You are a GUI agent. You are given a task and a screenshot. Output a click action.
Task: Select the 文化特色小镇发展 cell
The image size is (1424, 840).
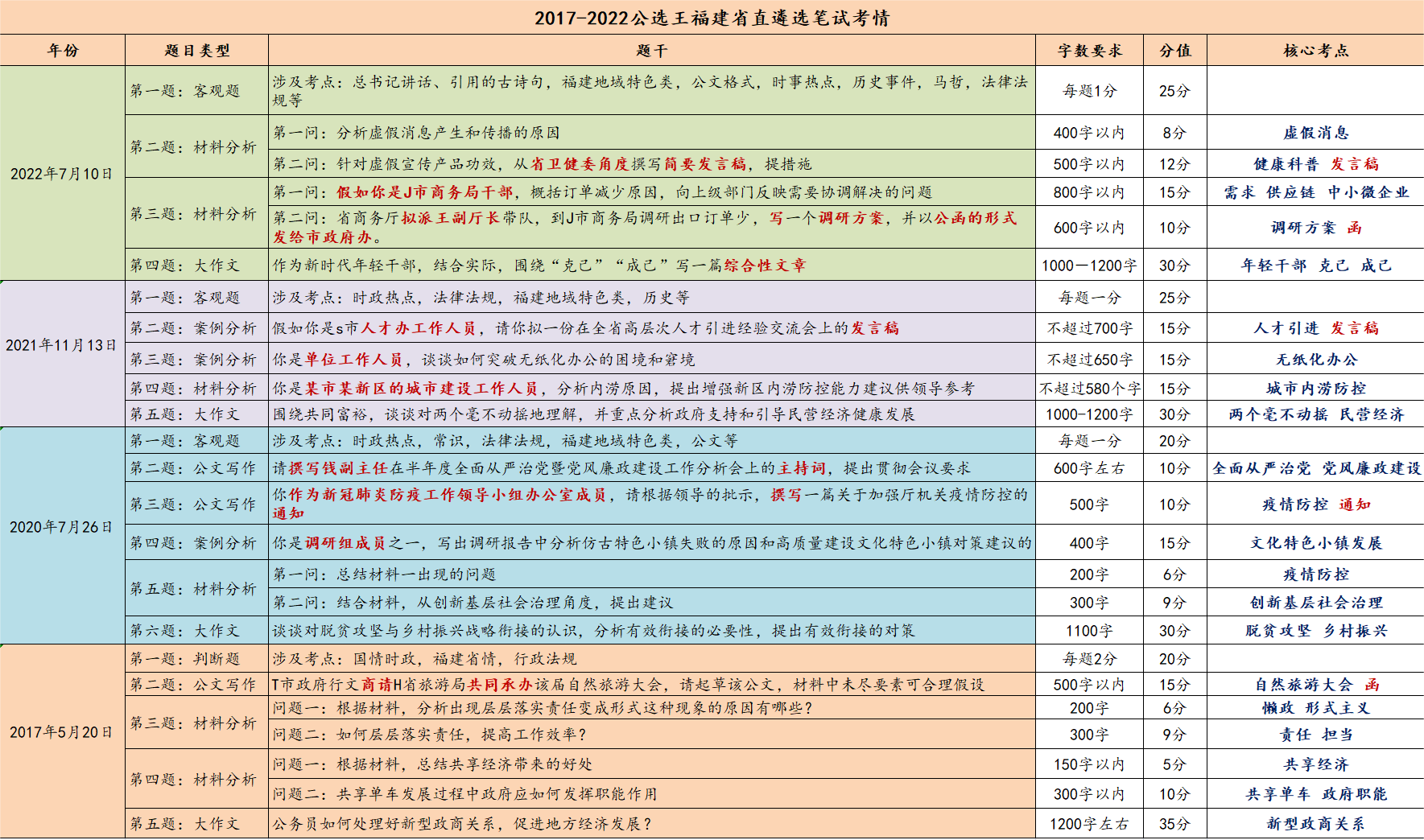click(1315, 543)
